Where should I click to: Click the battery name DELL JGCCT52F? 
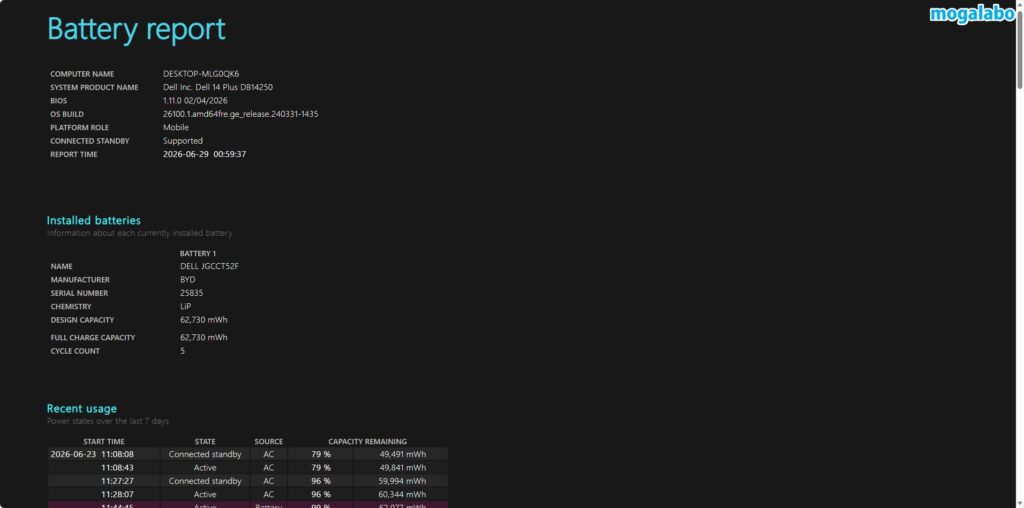click(x=209, y=266)
